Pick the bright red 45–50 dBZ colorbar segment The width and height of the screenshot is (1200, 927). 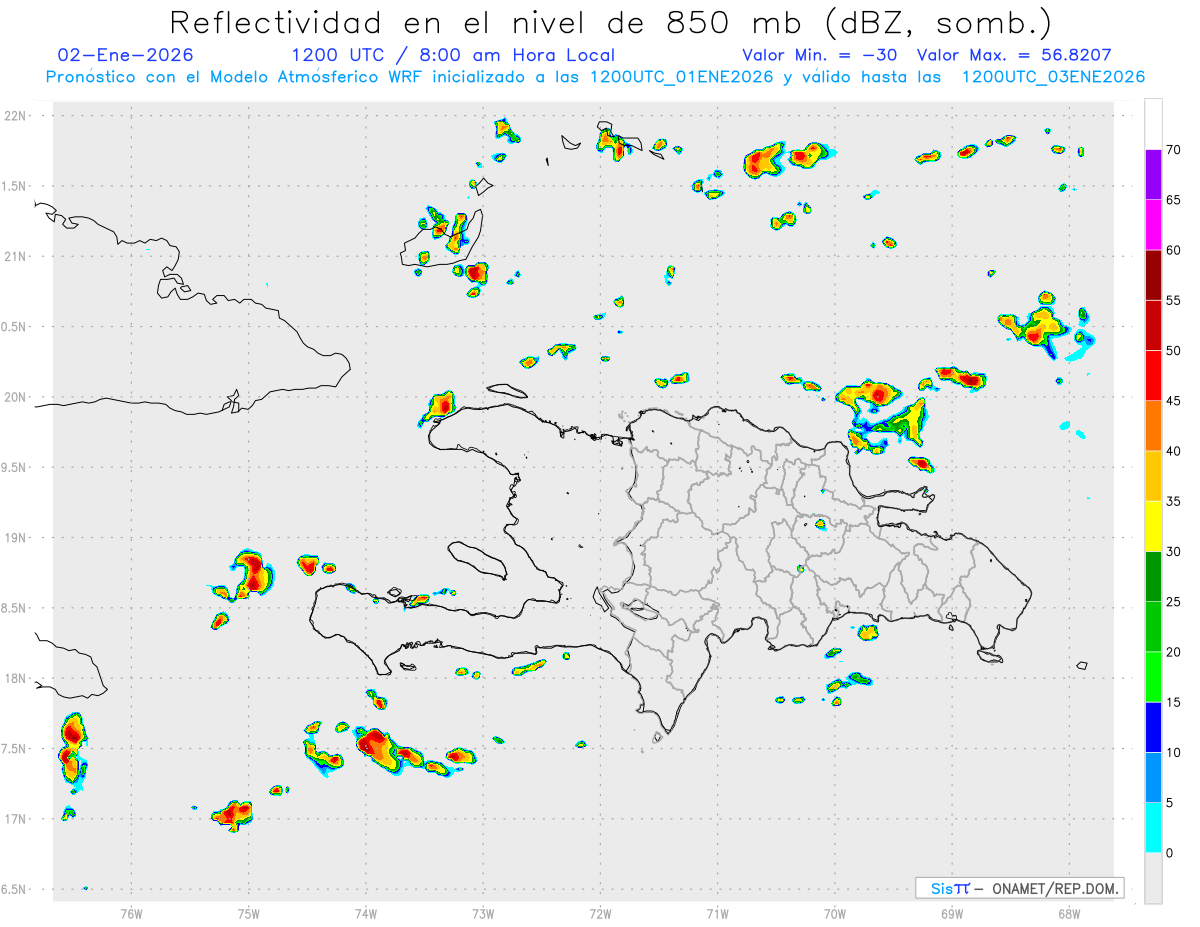[1153, 376]
